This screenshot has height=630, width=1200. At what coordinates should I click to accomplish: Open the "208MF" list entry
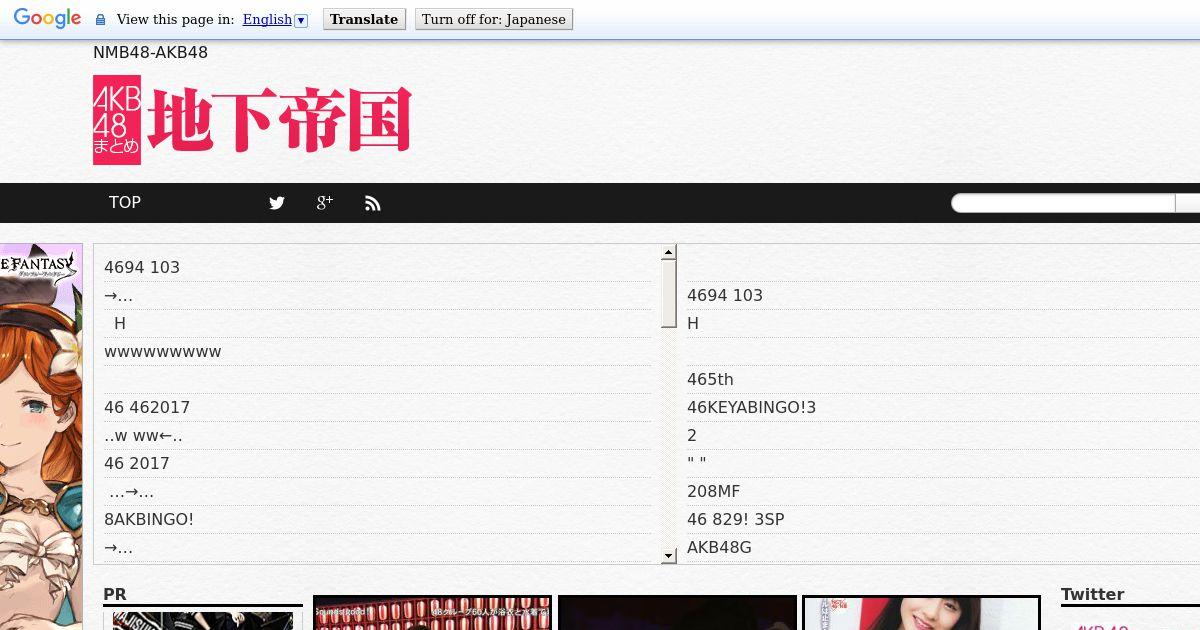[x=714, y=491]
